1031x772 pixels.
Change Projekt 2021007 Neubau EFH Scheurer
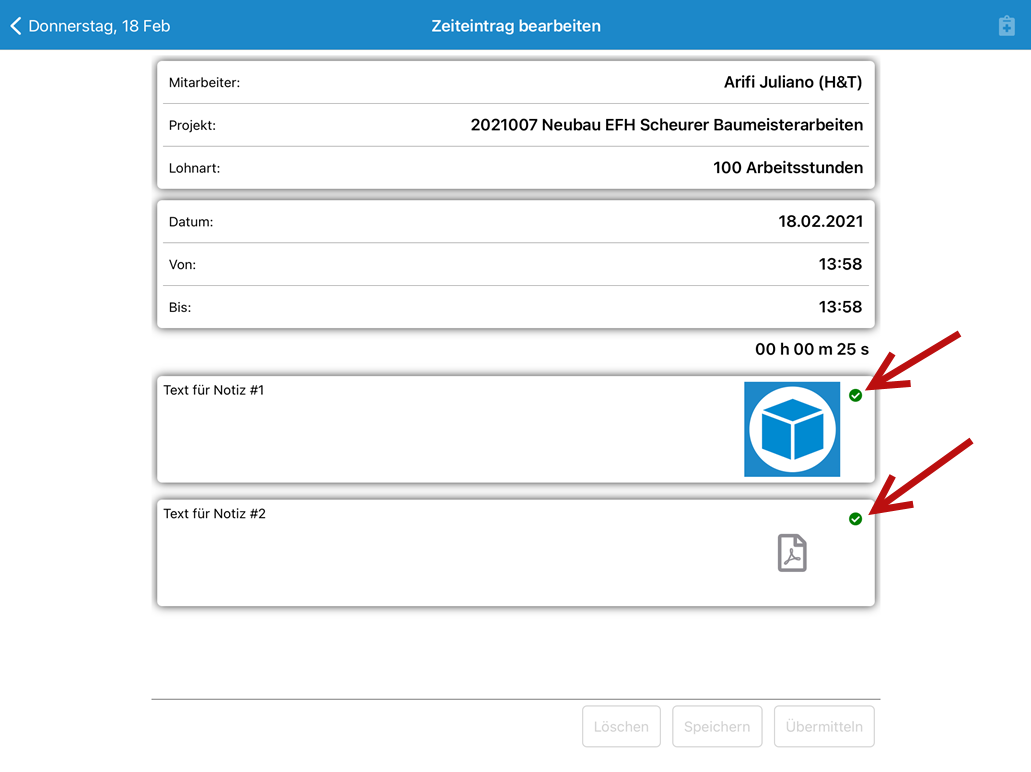516,125
